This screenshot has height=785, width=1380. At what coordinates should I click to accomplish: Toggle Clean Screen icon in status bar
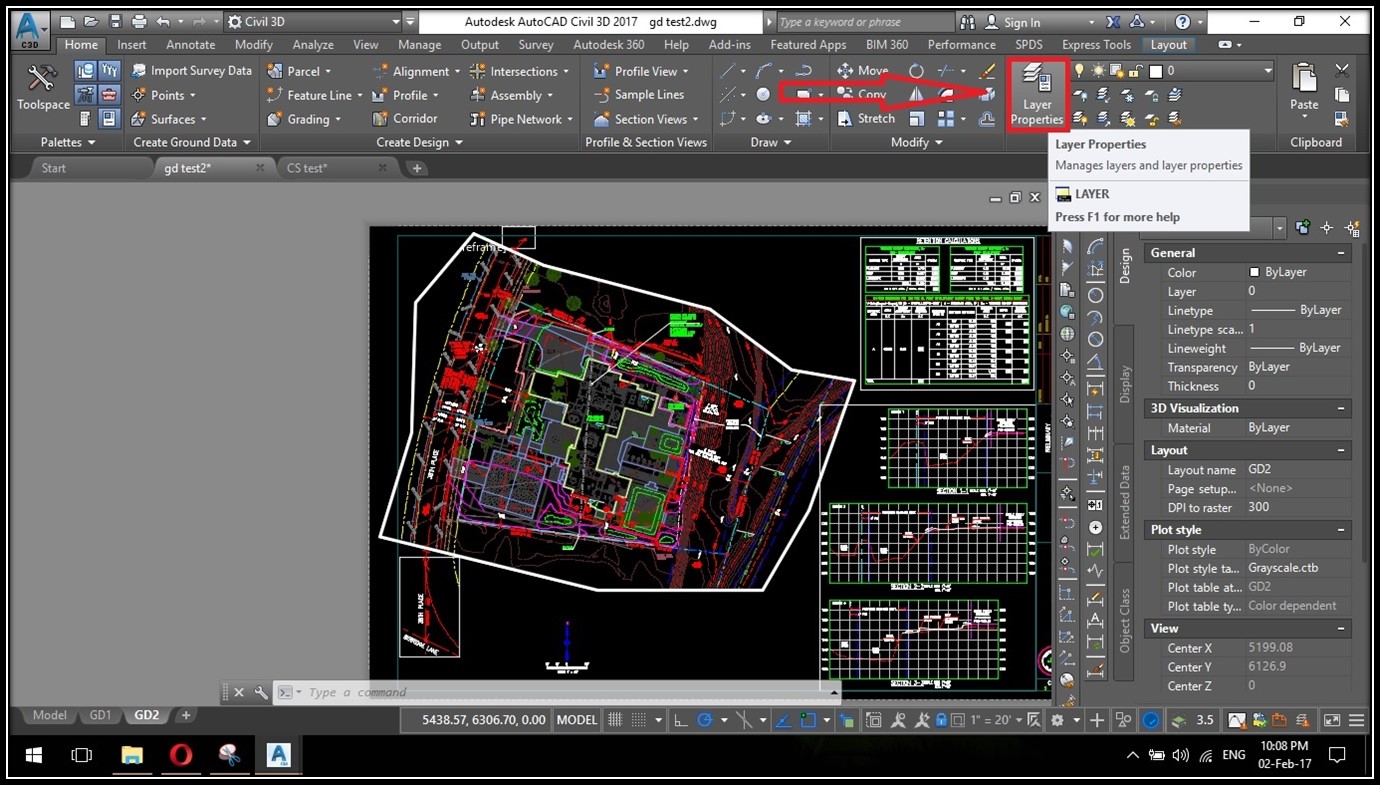(1332, 720)
